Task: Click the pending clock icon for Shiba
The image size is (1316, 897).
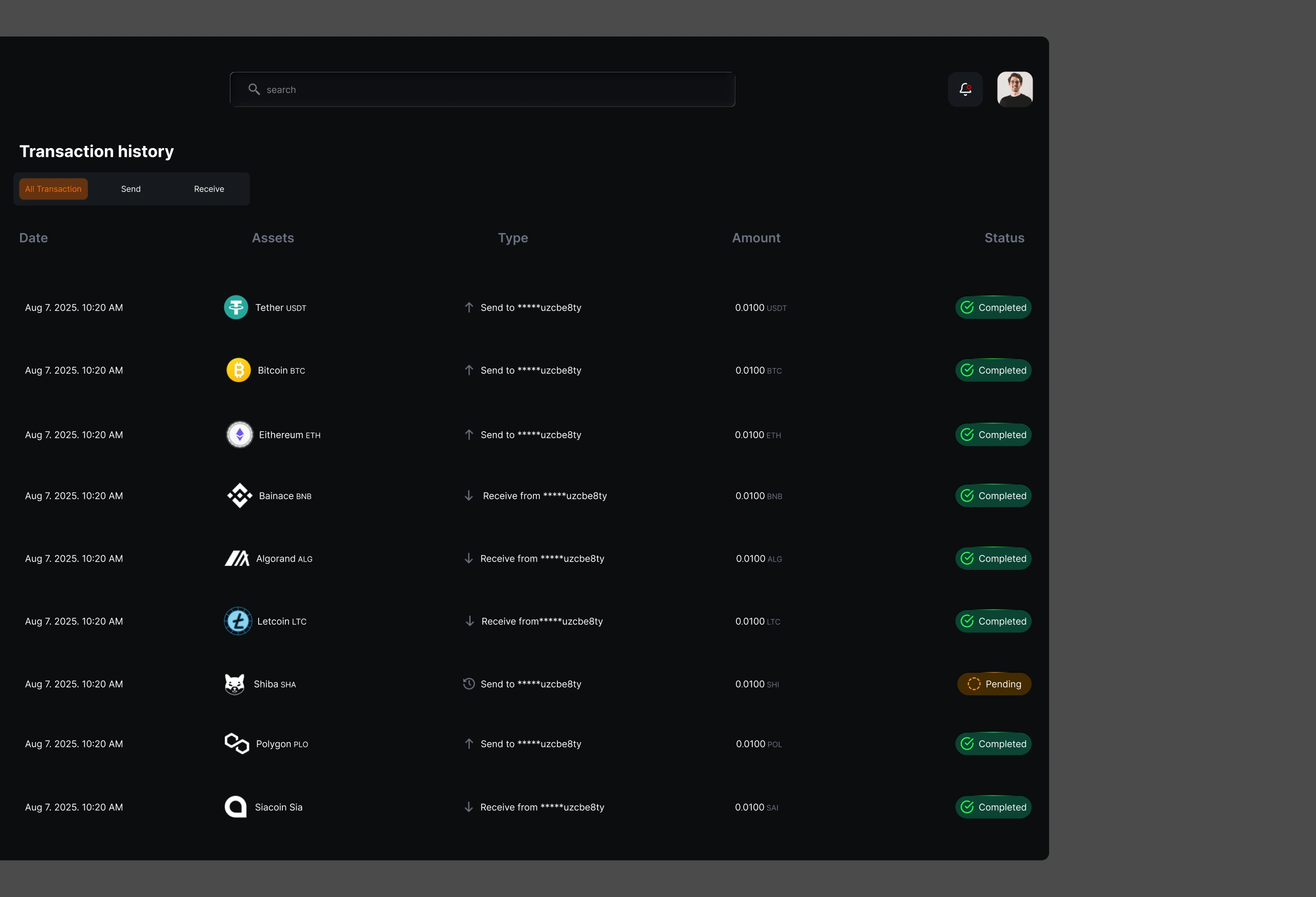Action: coord(469,684)
